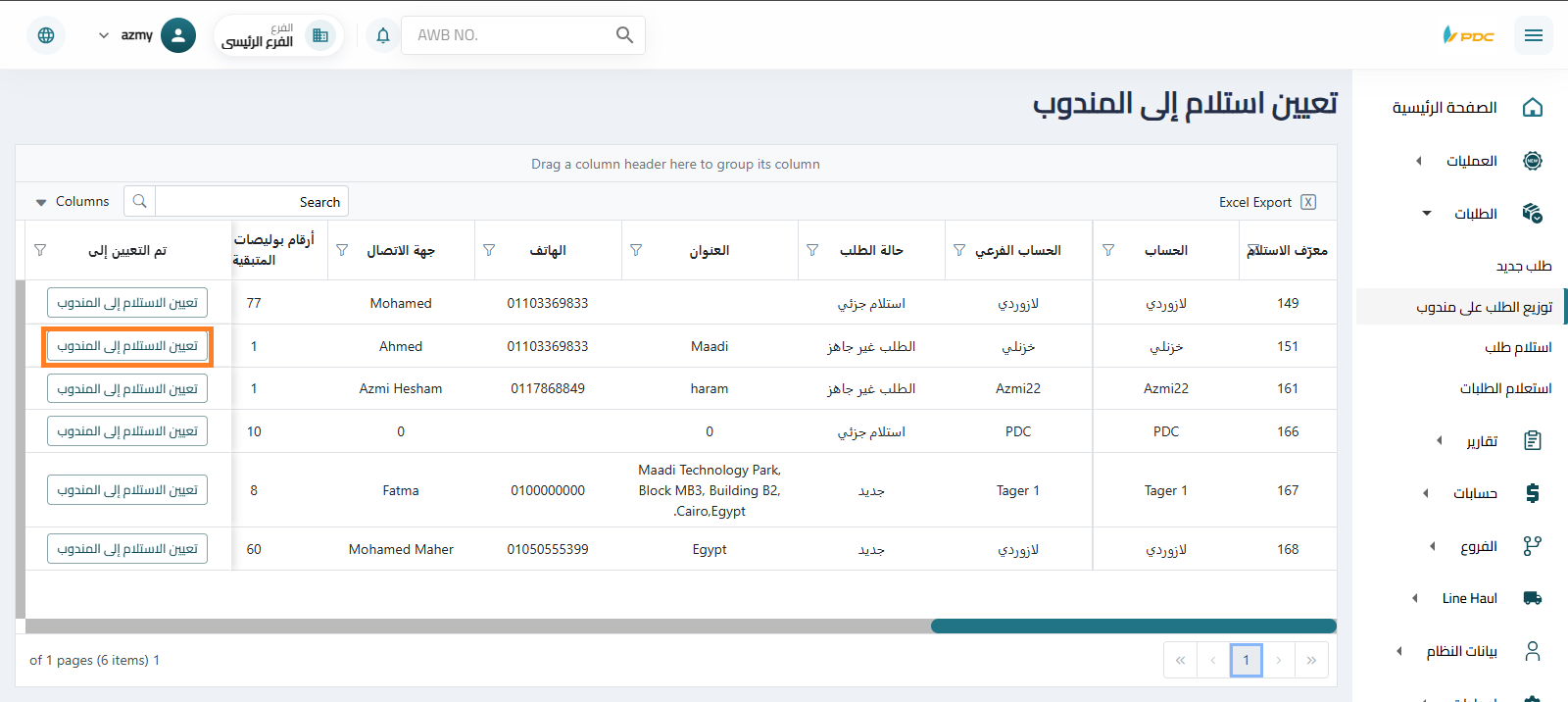Open the Line Haul menu label
This screenshot has height=702, width=1568.
coord(1469,598)
